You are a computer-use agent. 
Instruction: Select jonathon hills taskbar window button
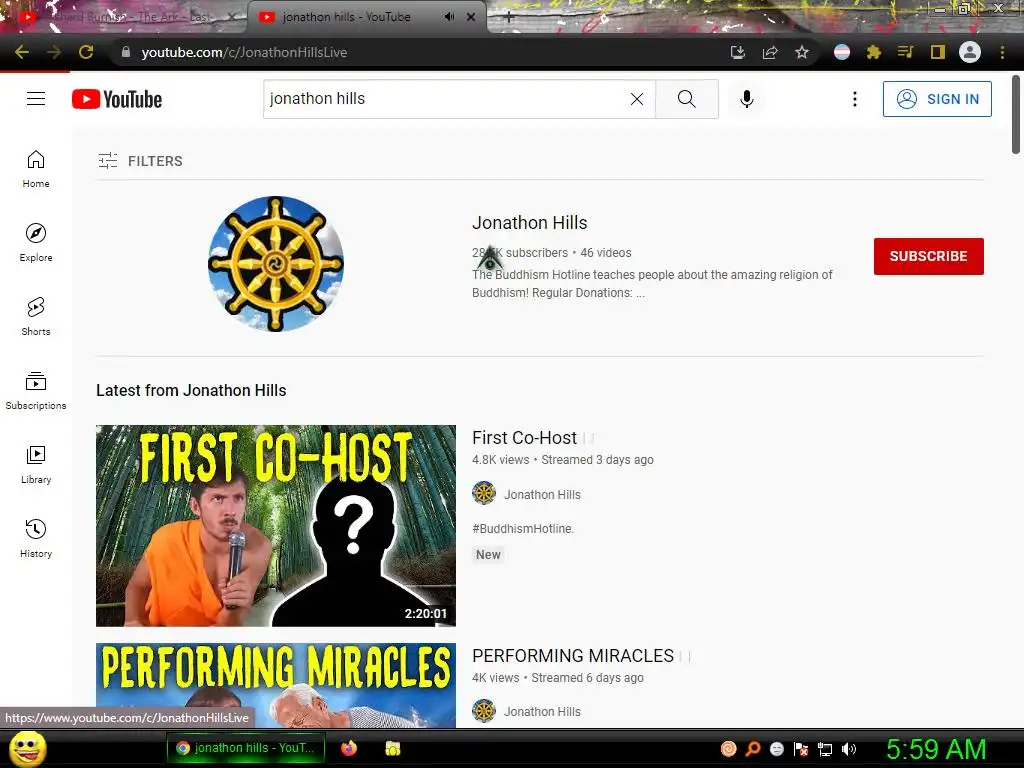pos(246,748)
